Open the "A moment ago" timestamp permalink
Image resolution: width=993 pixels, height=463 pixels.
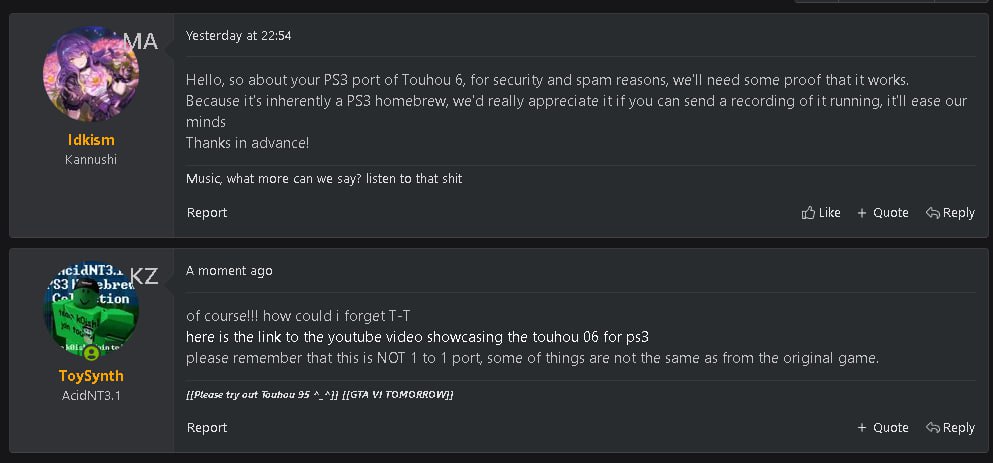tap(229, 271)
